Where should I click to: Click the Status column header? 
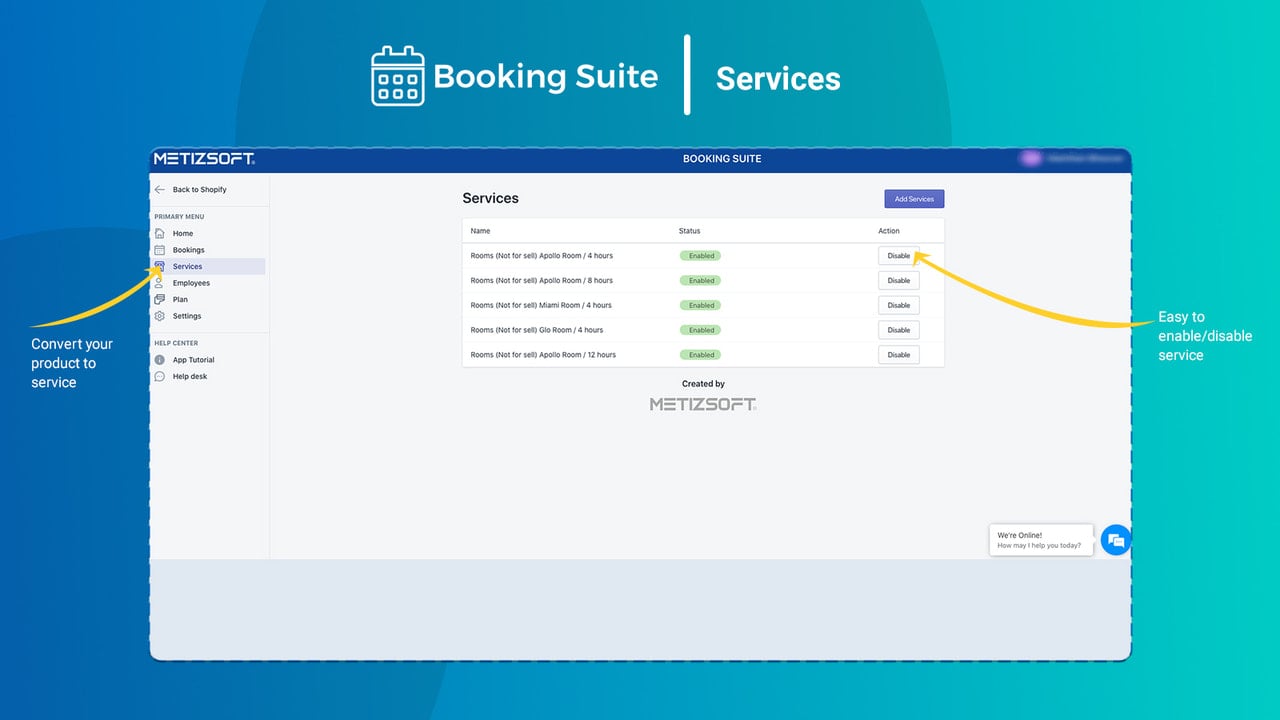point(690,231)
